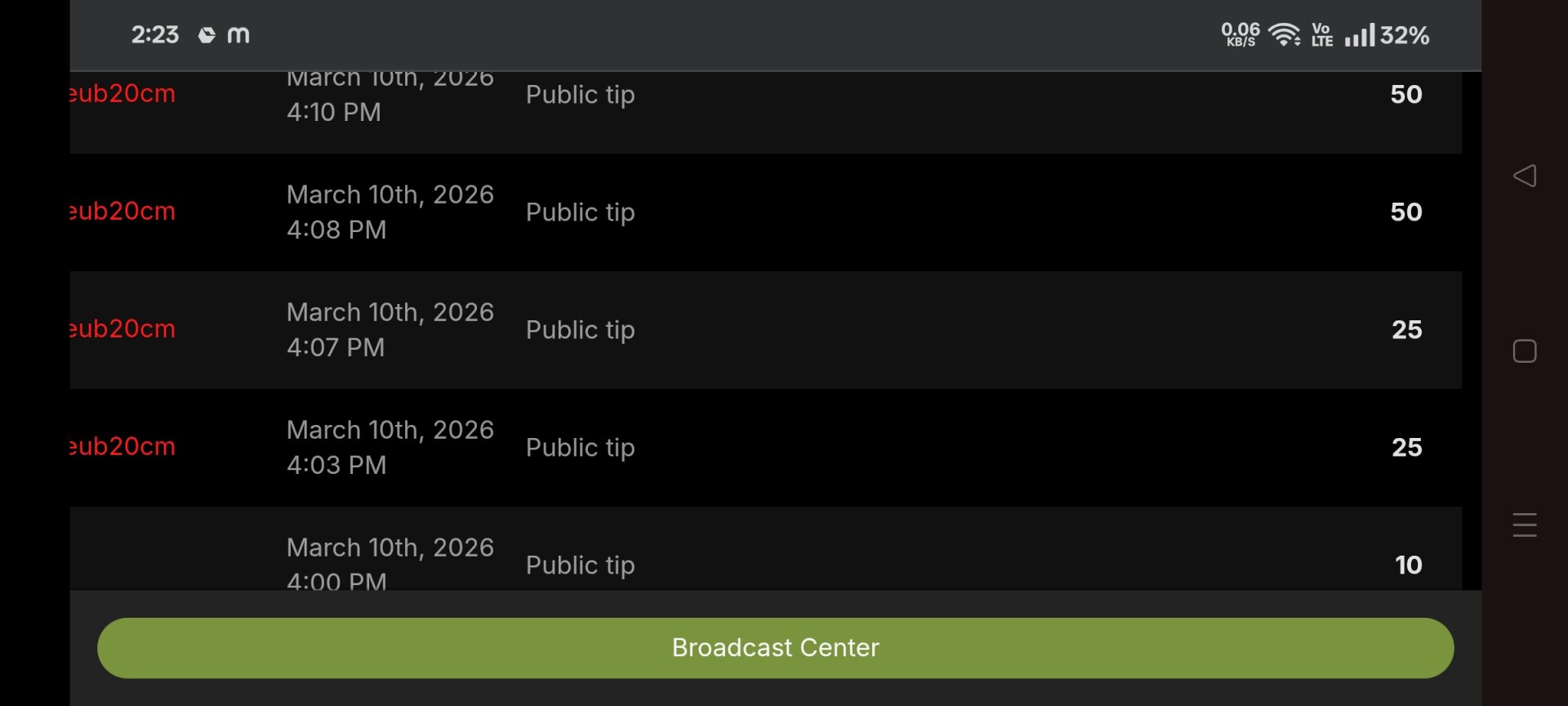Tap the 10 token amount in bottom row
Screen dimensions: 1568x706
point(1408,565)
